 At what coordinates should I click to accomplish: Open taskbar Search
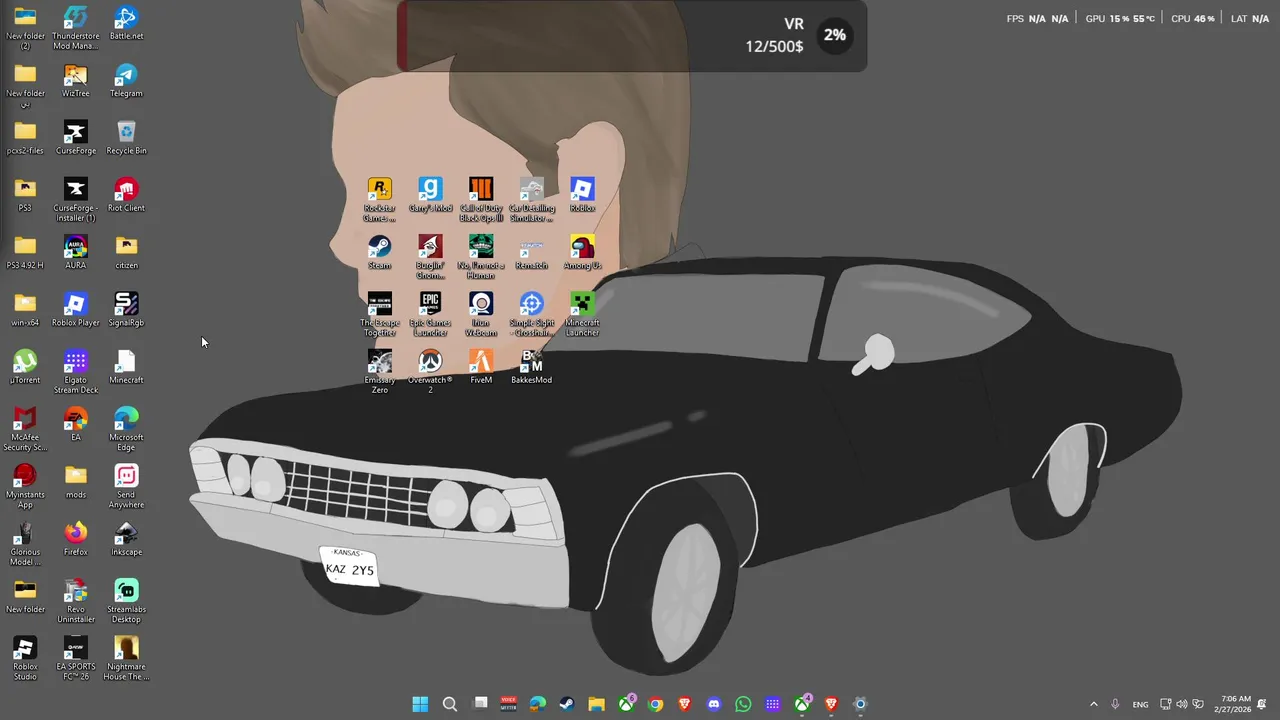pos(450,704)
